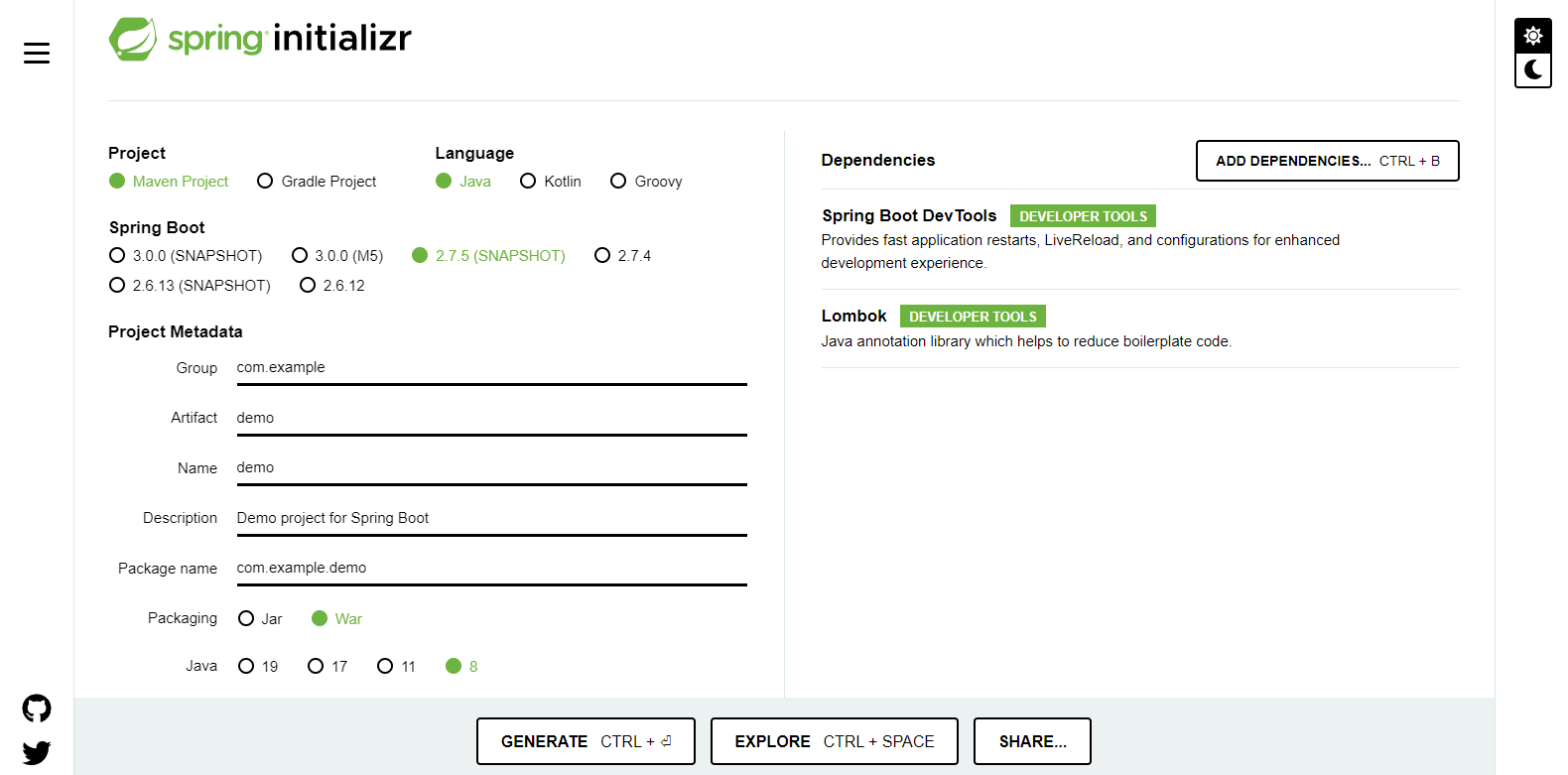Choose Groovy as the language
The image size is (1568, 775).
pyautogui.click(x=646, y=181)
